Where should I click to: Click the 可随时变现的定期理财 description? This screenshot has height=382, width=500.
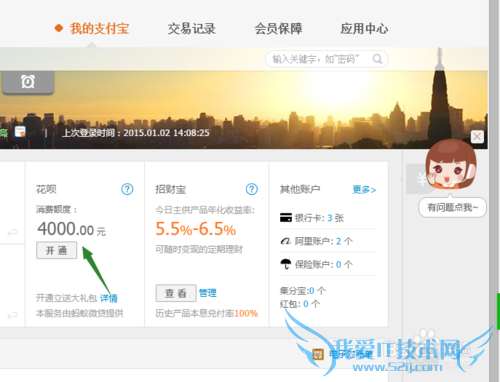[199, 249]
